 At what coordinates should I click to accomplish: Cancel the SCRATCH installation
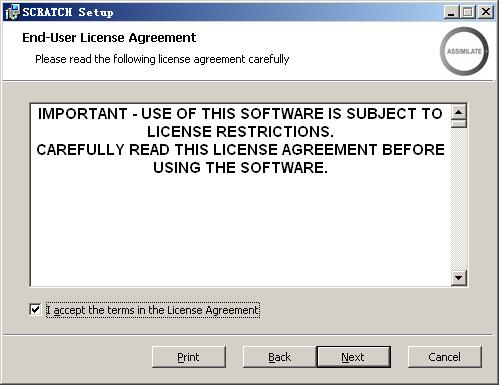coord(445,357)
